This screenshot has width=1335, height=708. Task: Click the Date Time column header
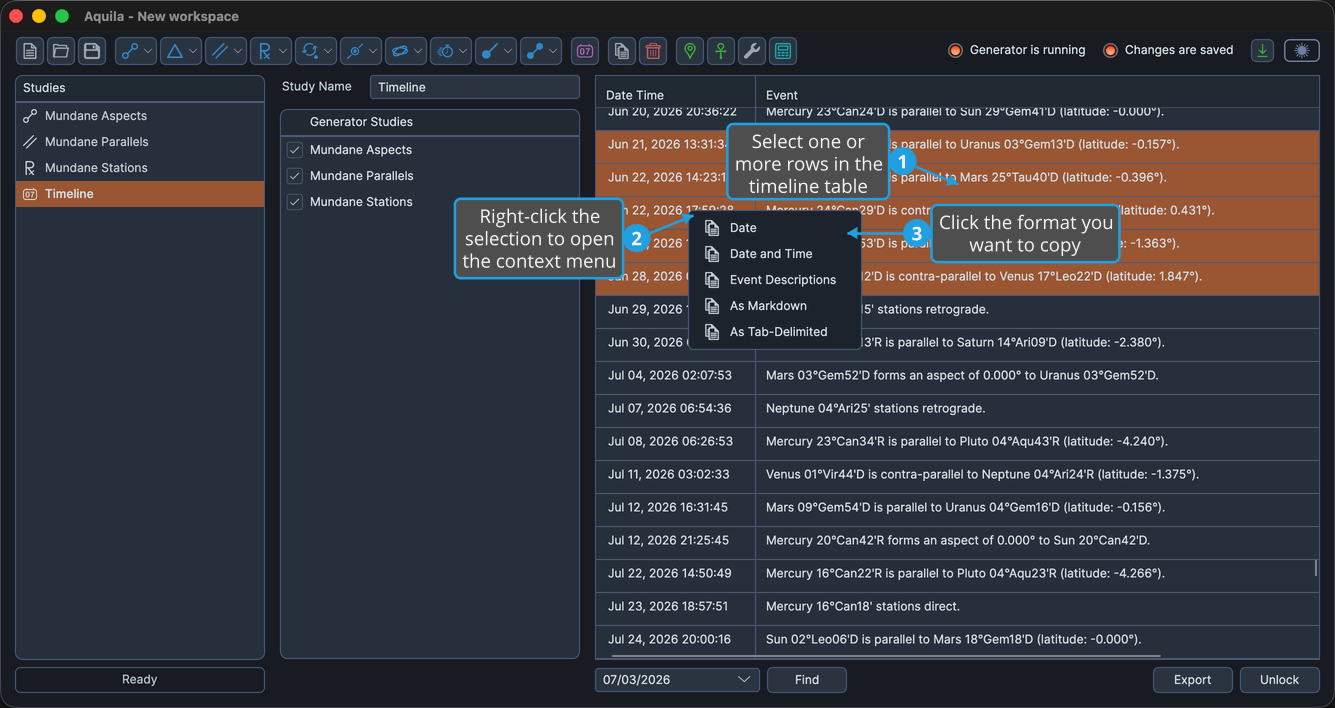675,95
